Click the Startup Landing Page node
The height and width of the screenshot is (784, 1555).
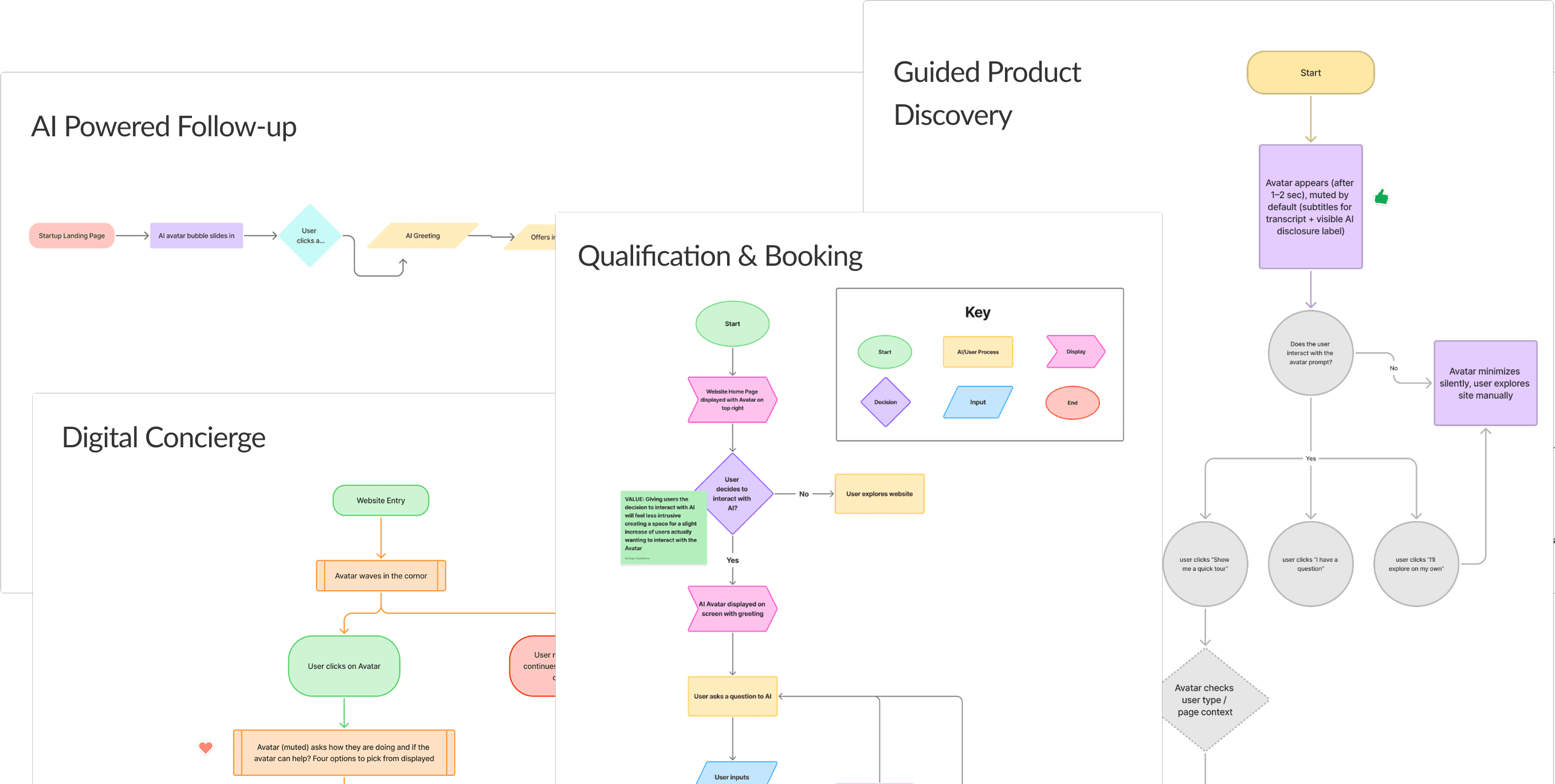(x=71, y=235)
